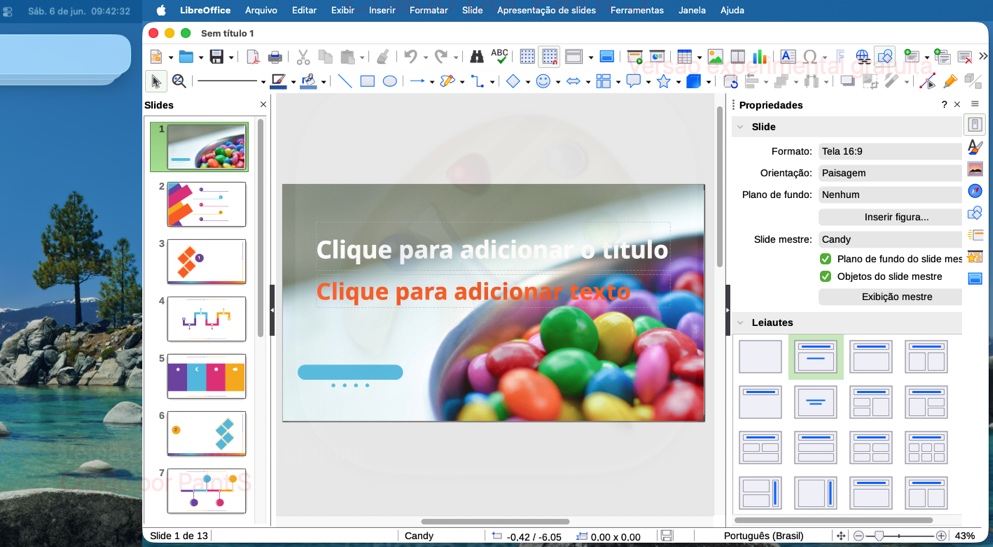The height and width of the screenshot is (547, 993).
Task: Click the Delete slide icon
Action: point(965,57)
